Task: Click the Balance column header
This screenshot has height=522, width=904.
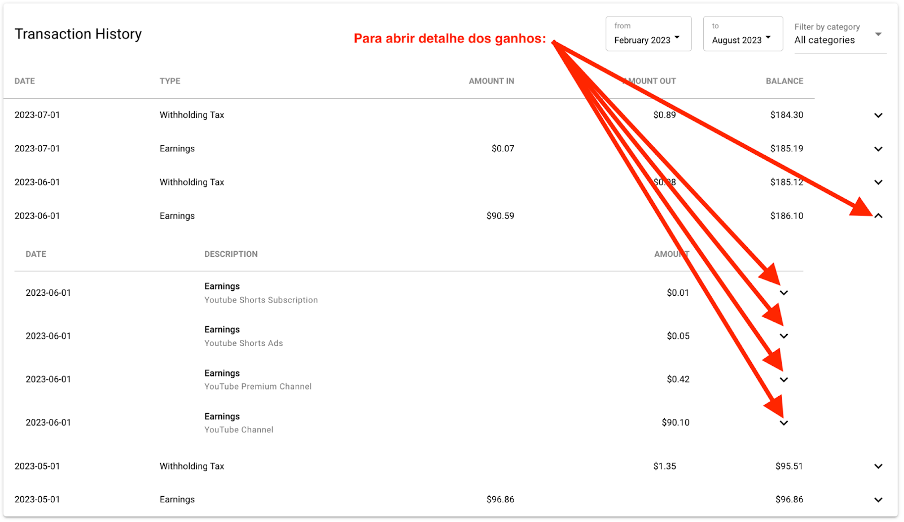Action: [784, 81]
